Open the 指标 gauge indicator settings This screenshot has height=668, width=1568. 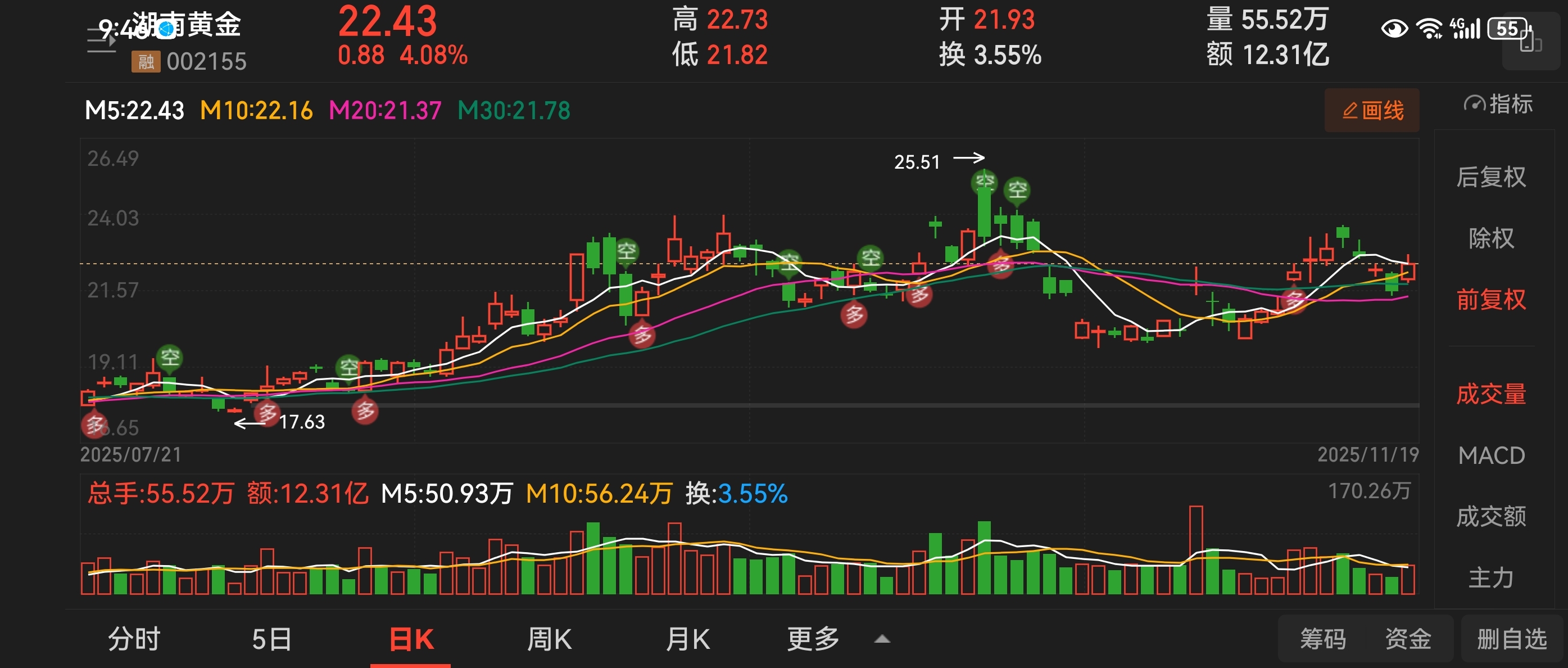[1497, 105]
